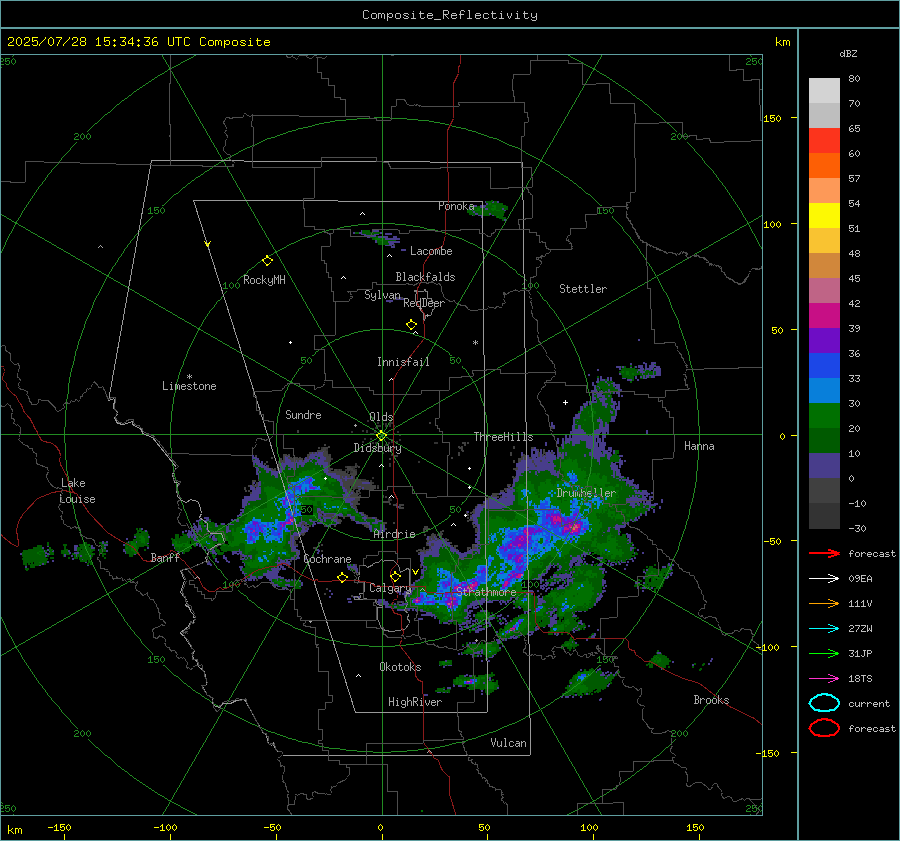
Task: Click the Airdrie city label
Action: tap(394, 534)
